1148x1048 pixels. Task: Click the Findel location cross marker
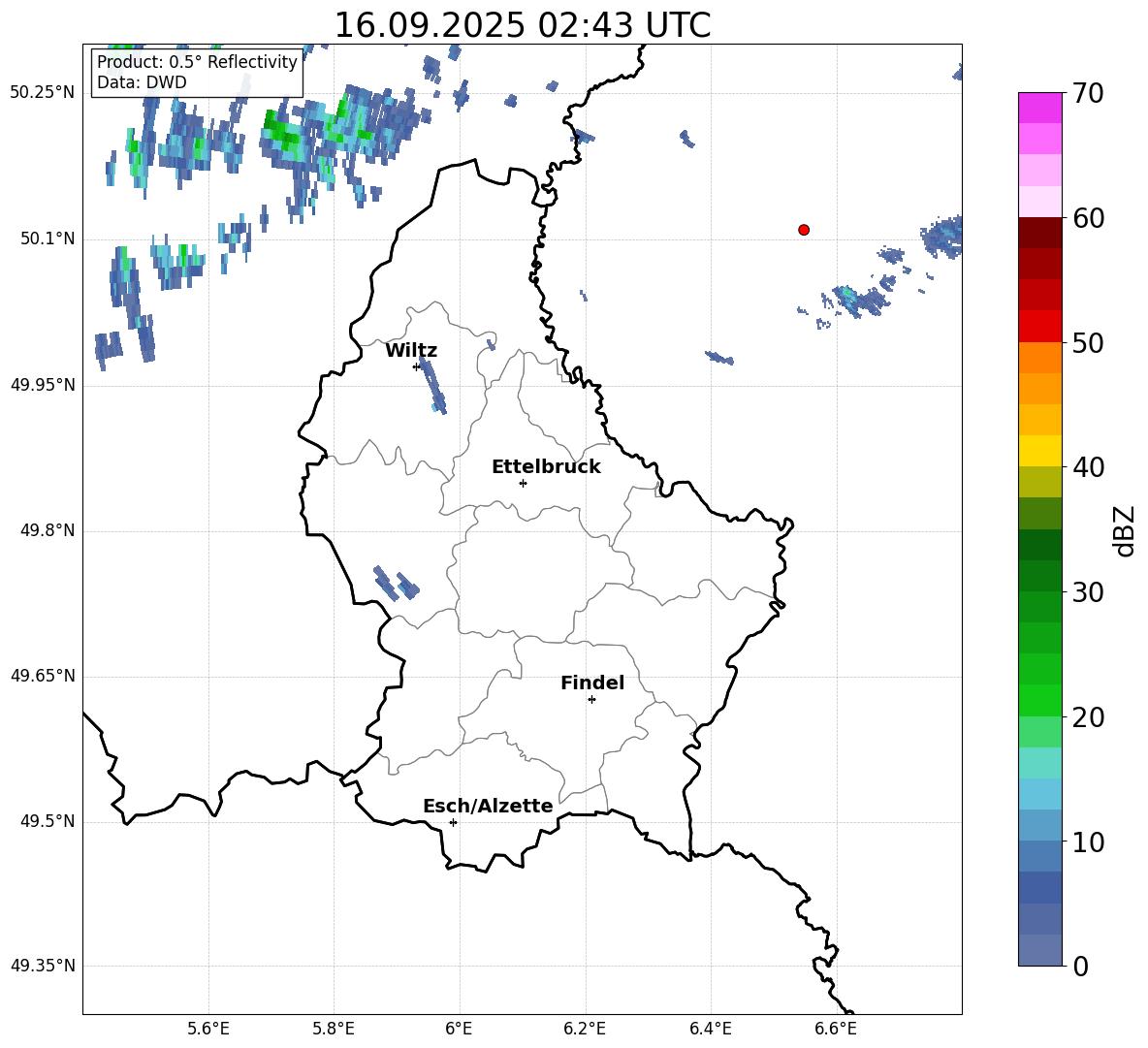click(591, 699)
